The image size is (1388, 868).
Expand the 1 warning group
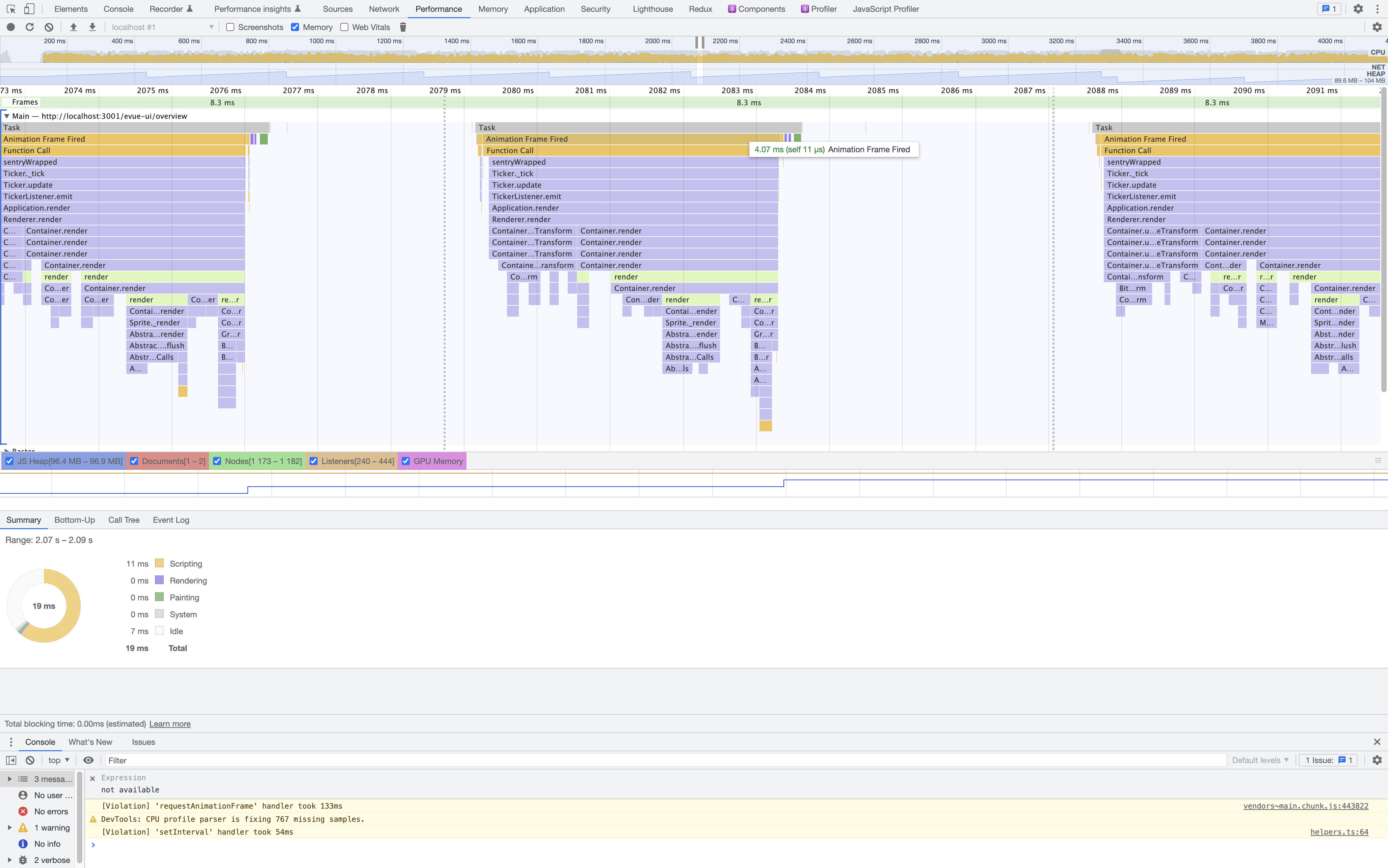9,828
